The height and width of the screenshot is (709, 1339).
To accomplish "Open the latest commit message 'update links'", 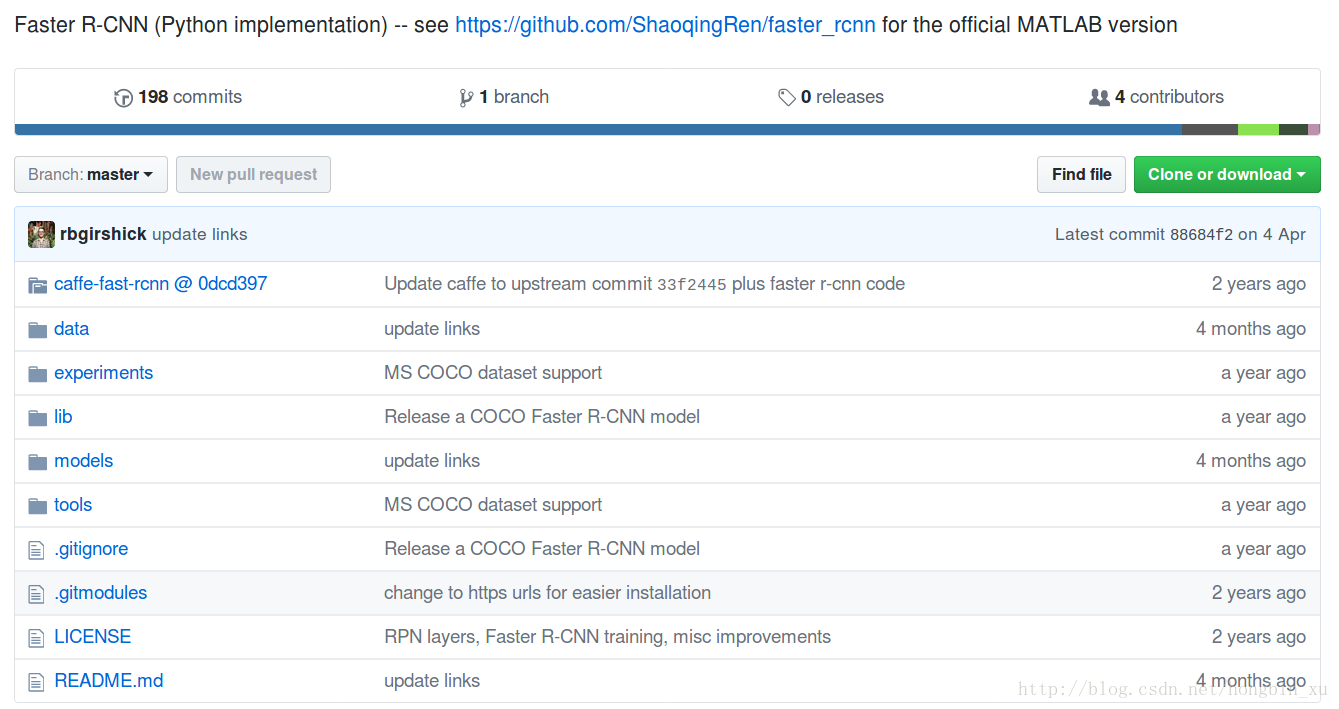I will tap(199, 234).
